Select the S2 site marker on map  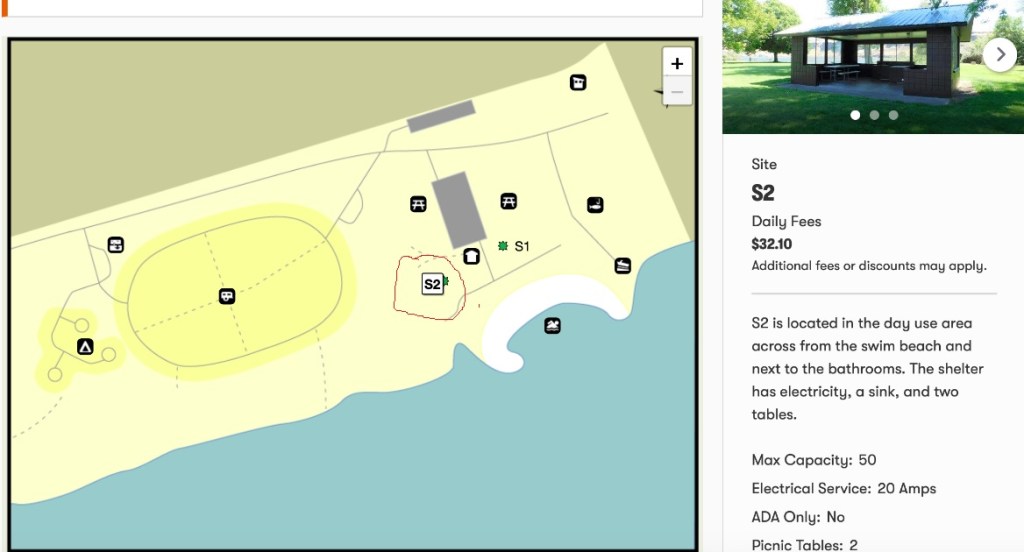click(432, 284)
